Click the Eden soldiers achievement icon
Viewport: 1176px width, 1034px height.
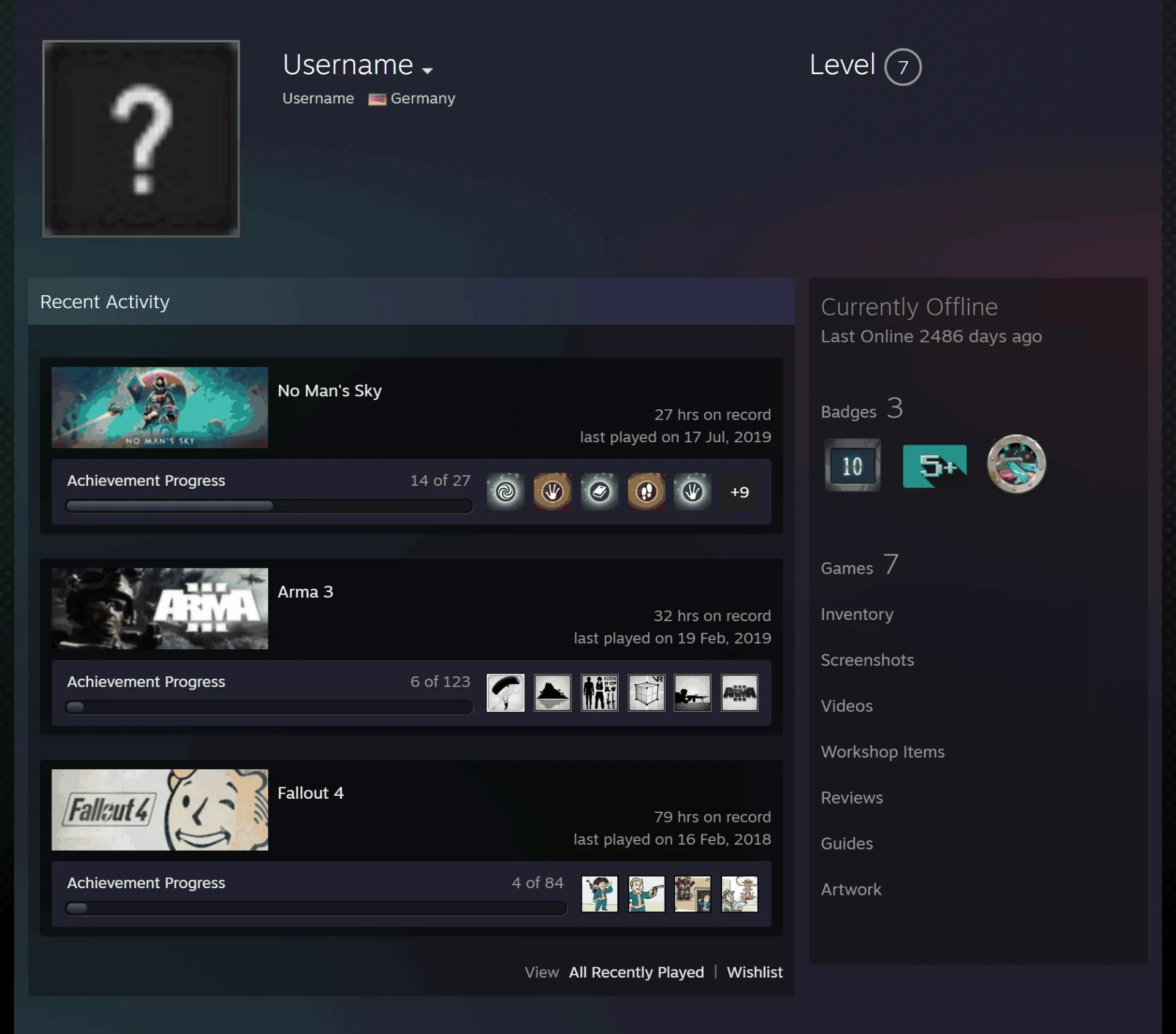pos(600,692)
